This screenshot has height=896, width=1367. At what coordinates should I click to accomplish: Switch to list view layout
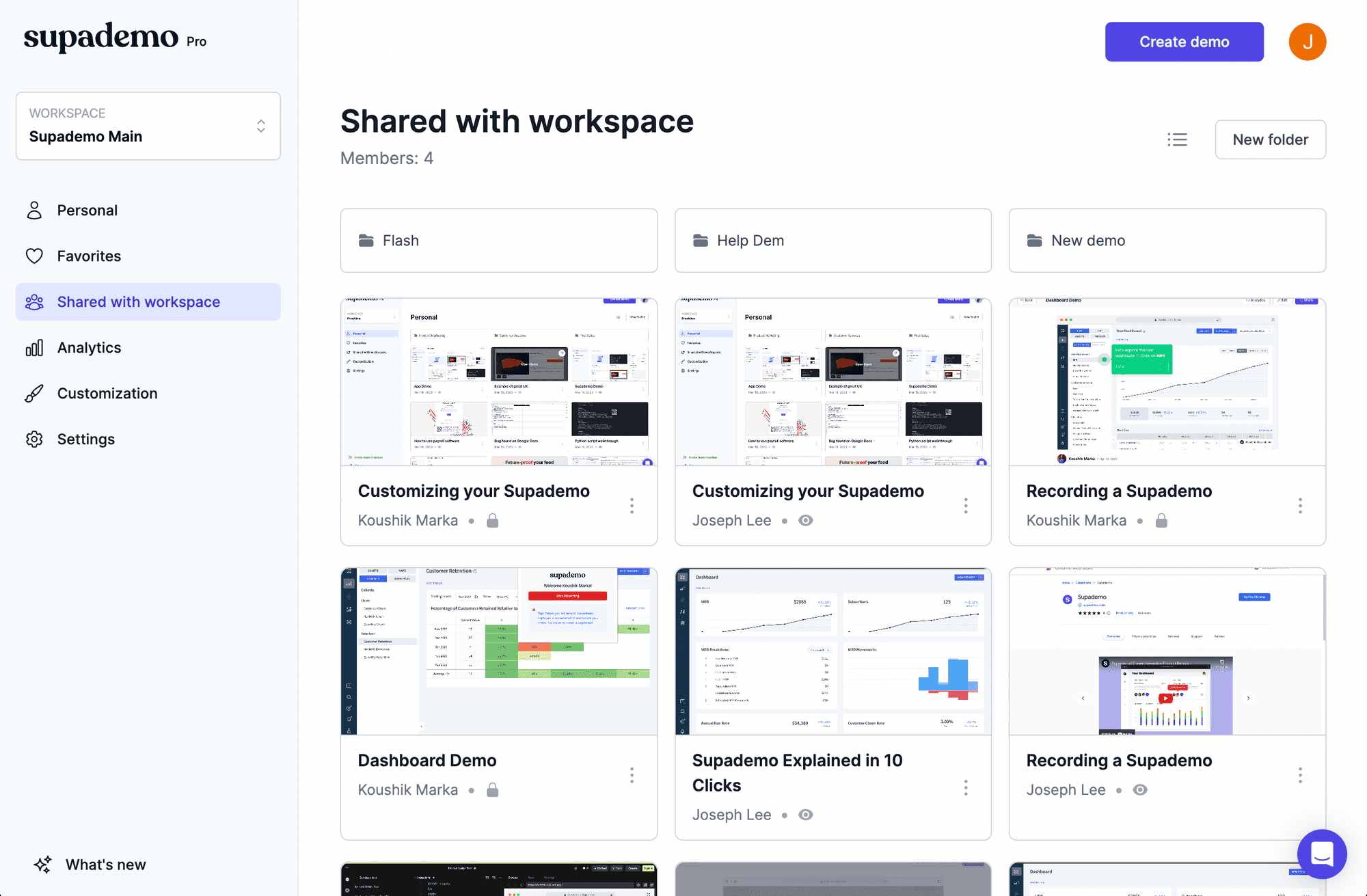[x=1177, y=139]
